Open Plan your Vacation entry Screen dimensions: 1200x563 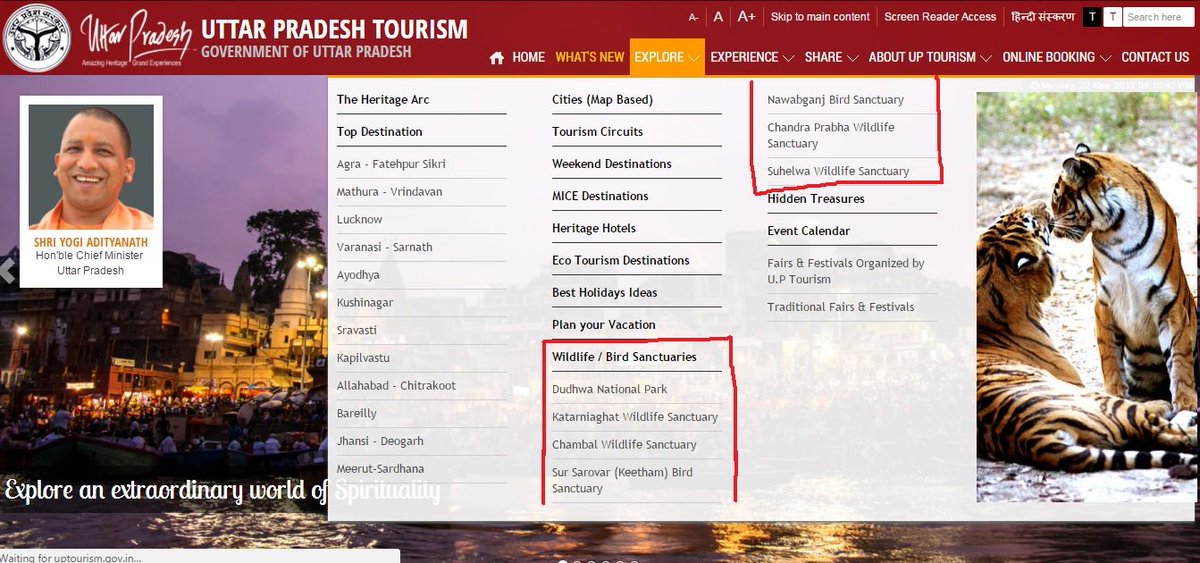pyautogui.click(x=604, y=324)
